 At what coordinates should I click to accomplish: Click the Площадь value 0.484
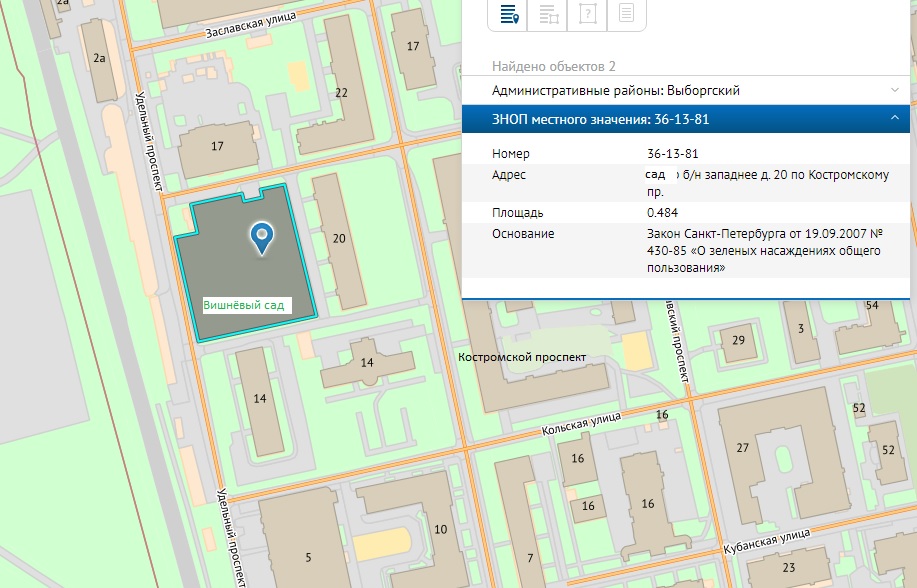663,213
